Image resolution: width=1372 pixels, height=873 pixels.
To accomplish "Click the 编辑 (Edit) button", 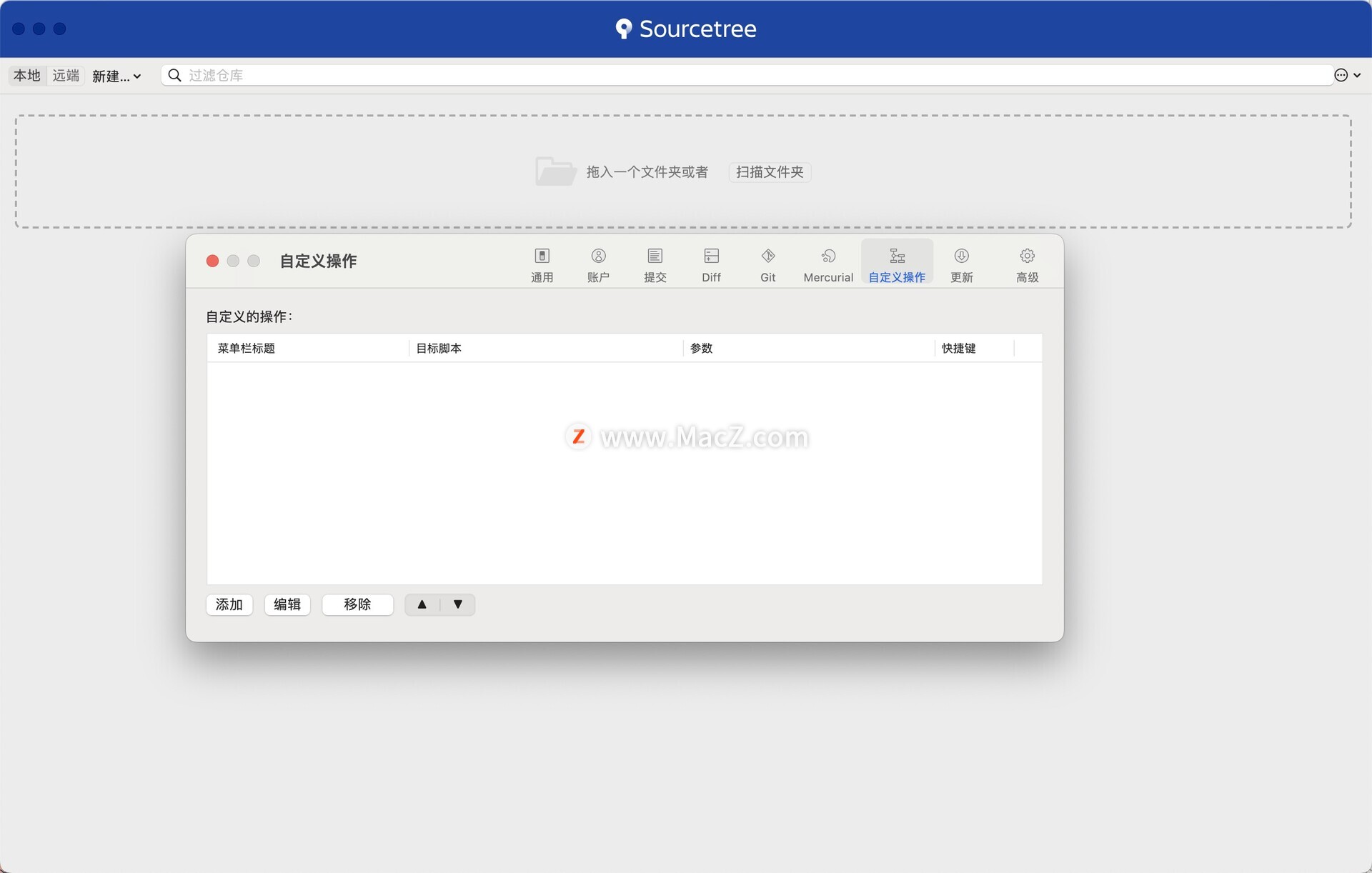I will click(287, 604).
